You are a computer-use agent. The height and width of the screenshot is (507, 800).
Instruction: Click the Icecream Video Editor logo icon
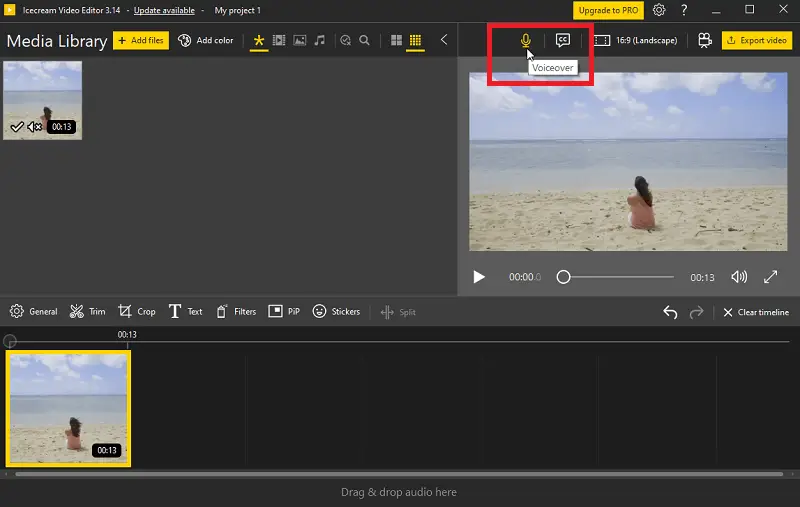[x=9, y=10]
